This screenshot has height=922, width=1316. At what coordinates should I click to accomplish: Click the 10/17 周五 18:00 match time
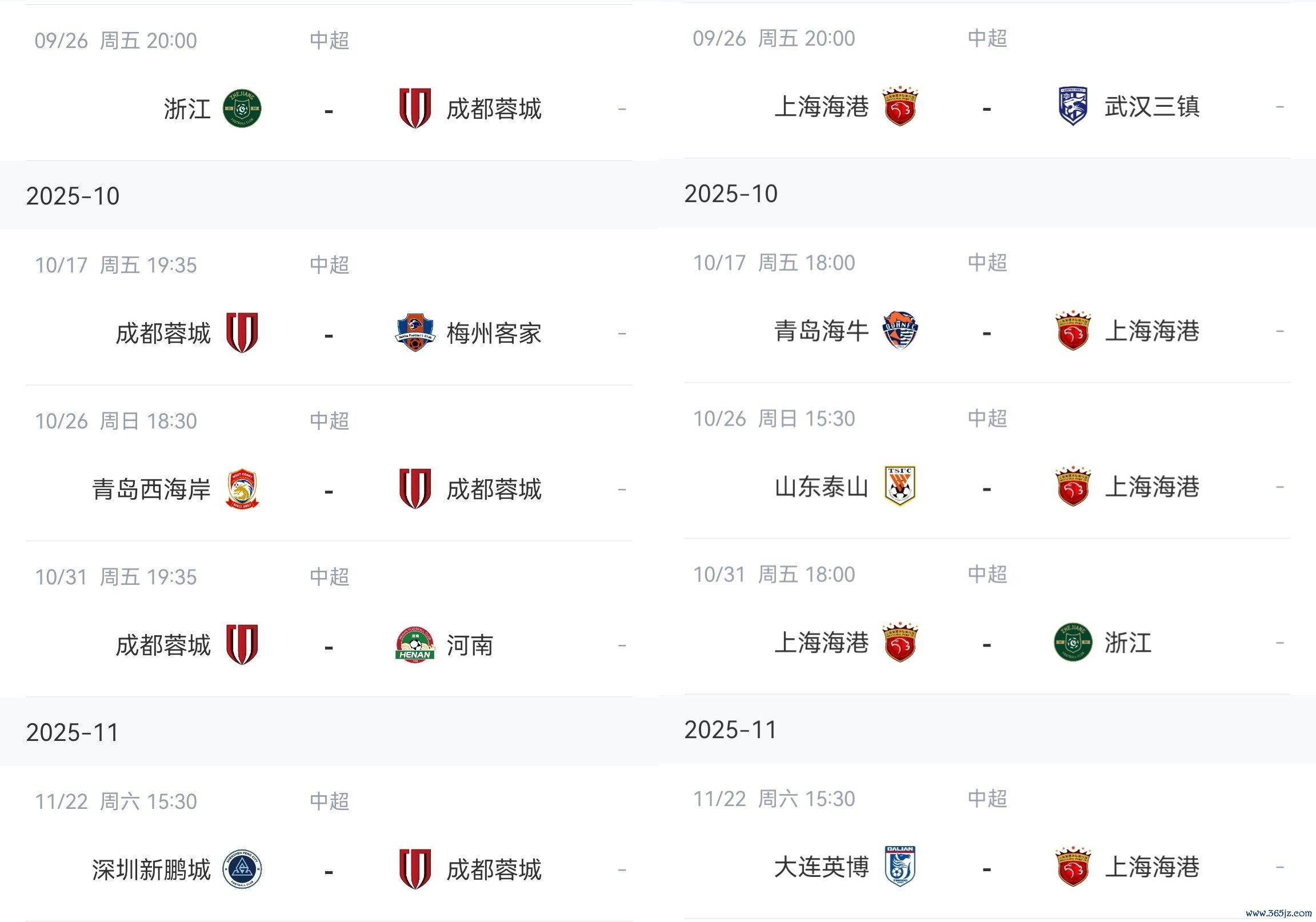pos(774,263)
